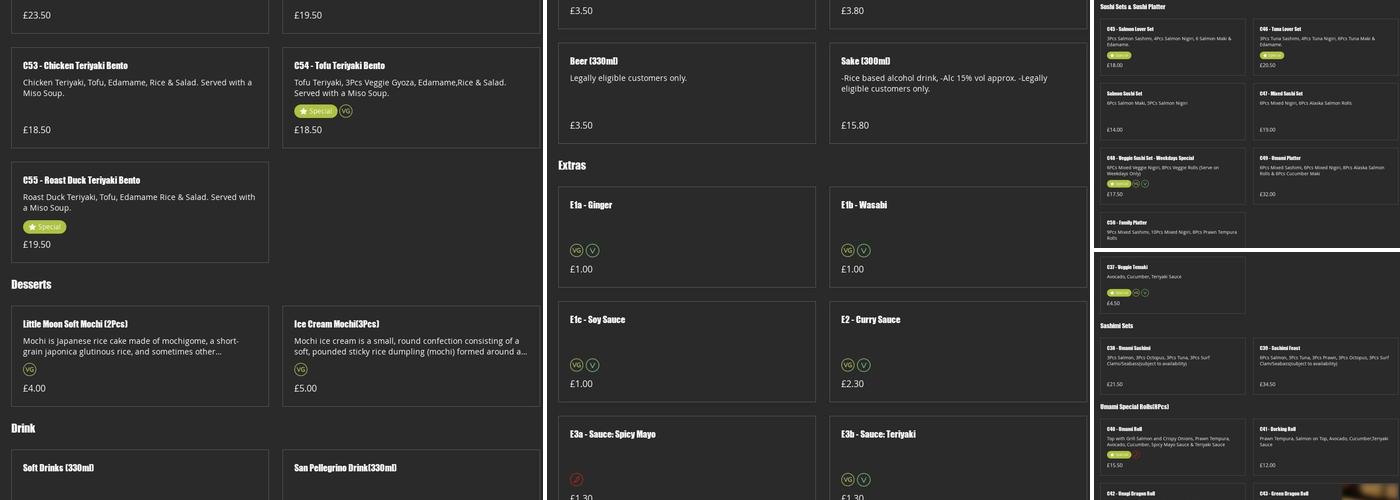Viewport: 1400px width, 500px height.
Task: Select the C39 Sashimi Feast card
Action: 1324,366
